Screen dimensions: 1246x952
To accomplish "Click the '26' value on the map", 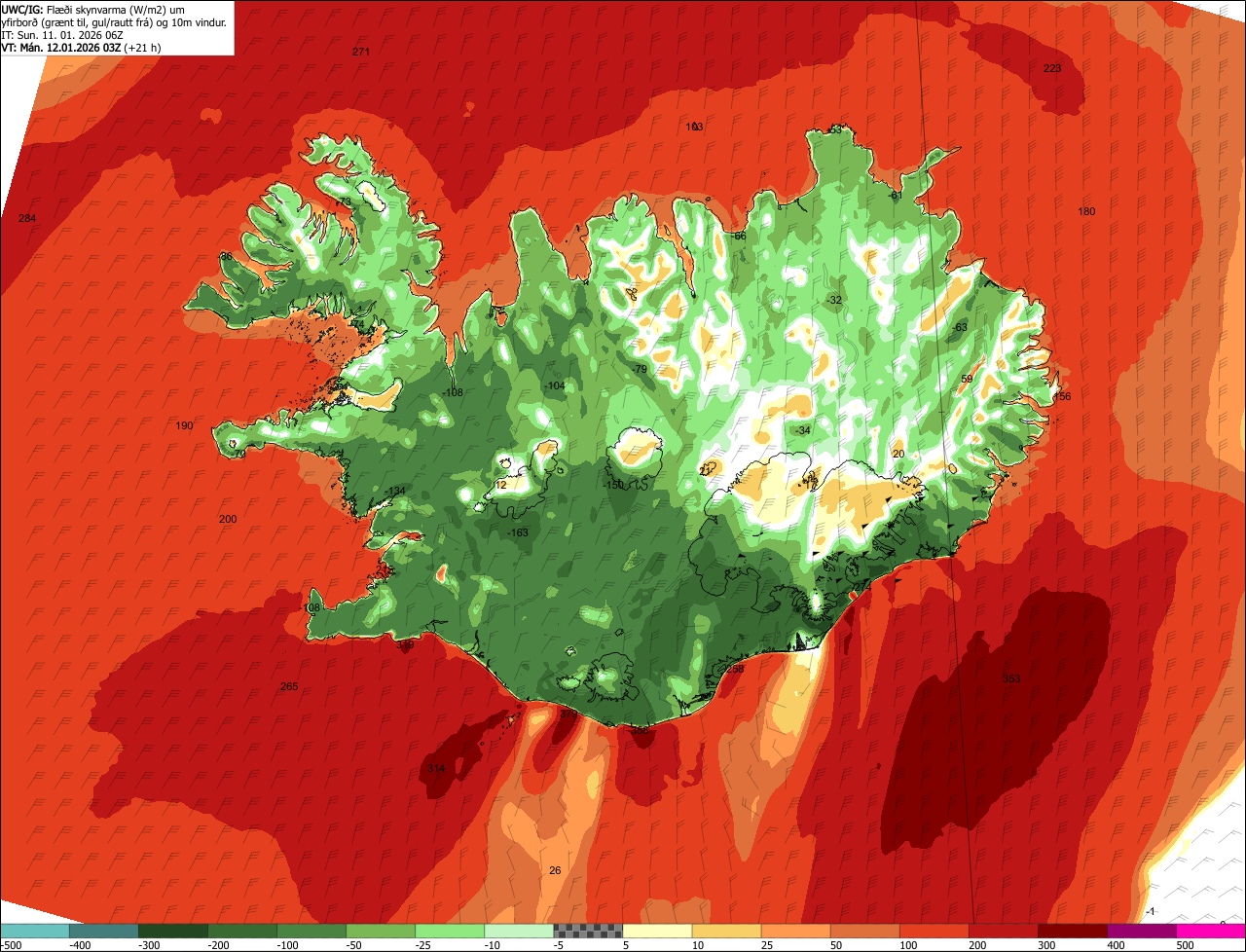I will pyautogui.click(x=555, y=870).
